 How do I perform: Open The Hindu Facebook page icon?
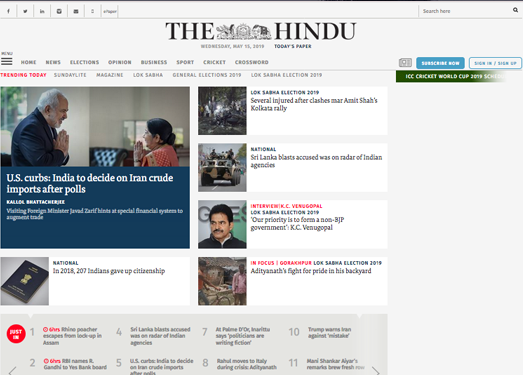tap(8, 11)
